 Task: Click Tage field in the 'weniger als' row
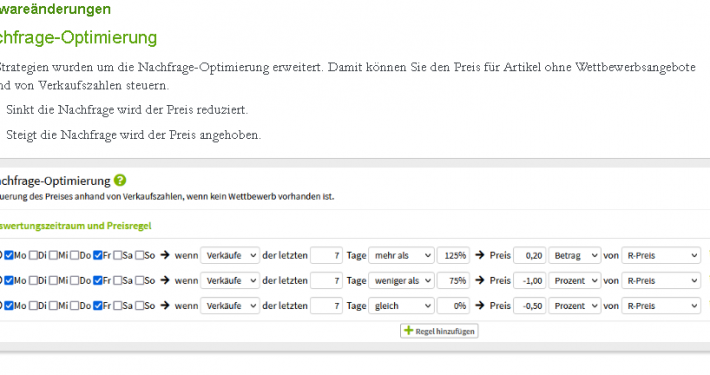point(326,281)
